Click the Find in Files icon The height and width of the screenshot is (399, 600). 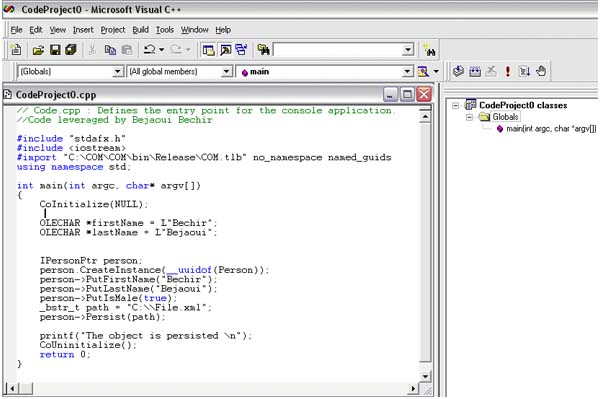tap(263, 50)
